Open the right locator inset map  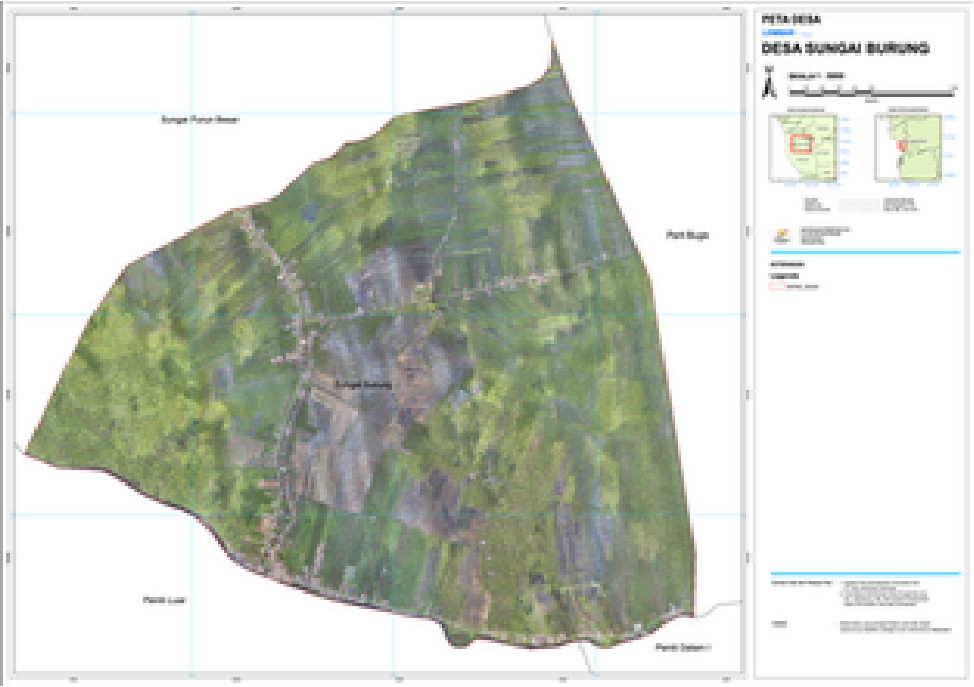click(x=909, y=148)
